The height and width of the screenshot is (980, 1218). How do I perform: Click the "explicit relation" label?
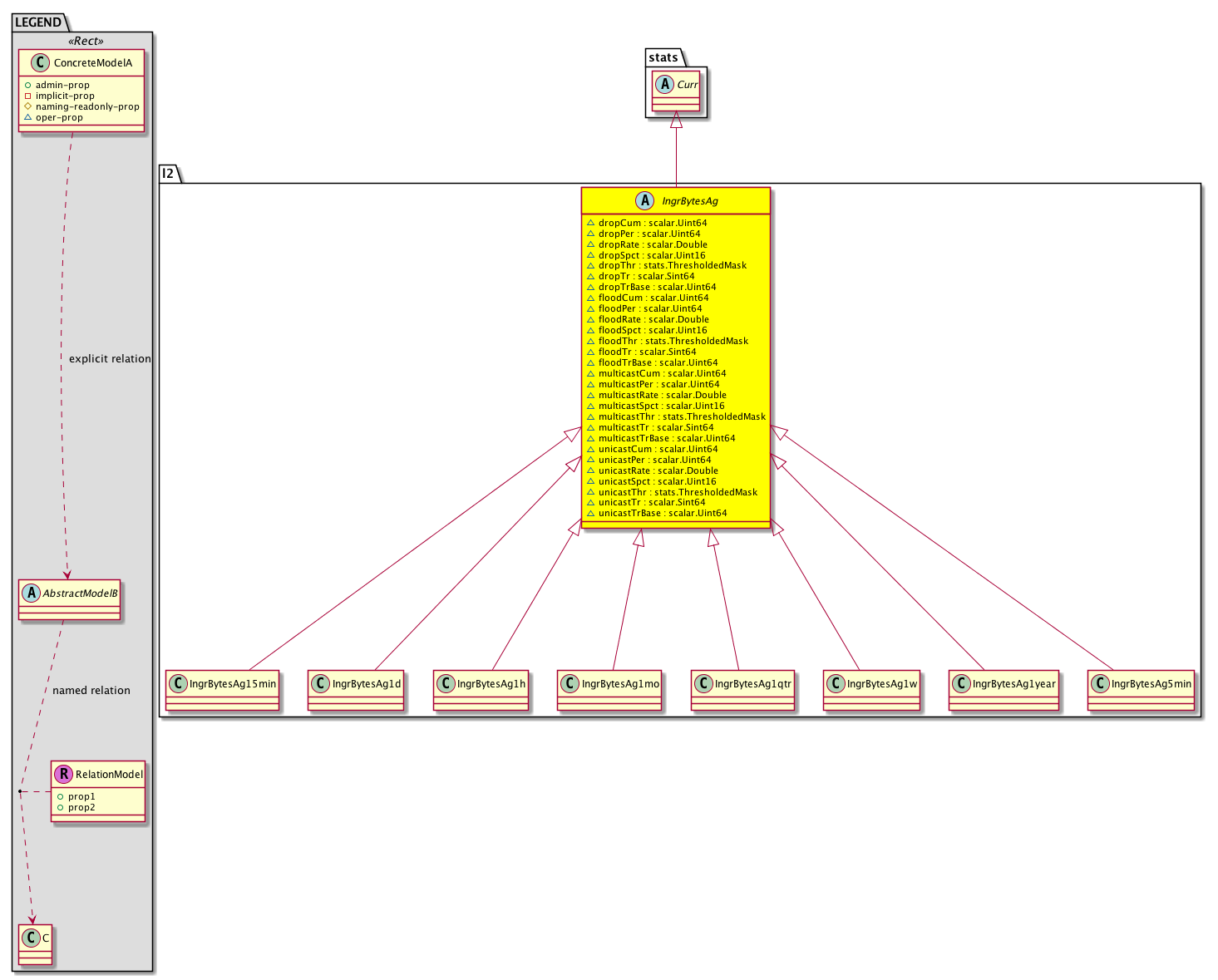[x=110, y=359]
